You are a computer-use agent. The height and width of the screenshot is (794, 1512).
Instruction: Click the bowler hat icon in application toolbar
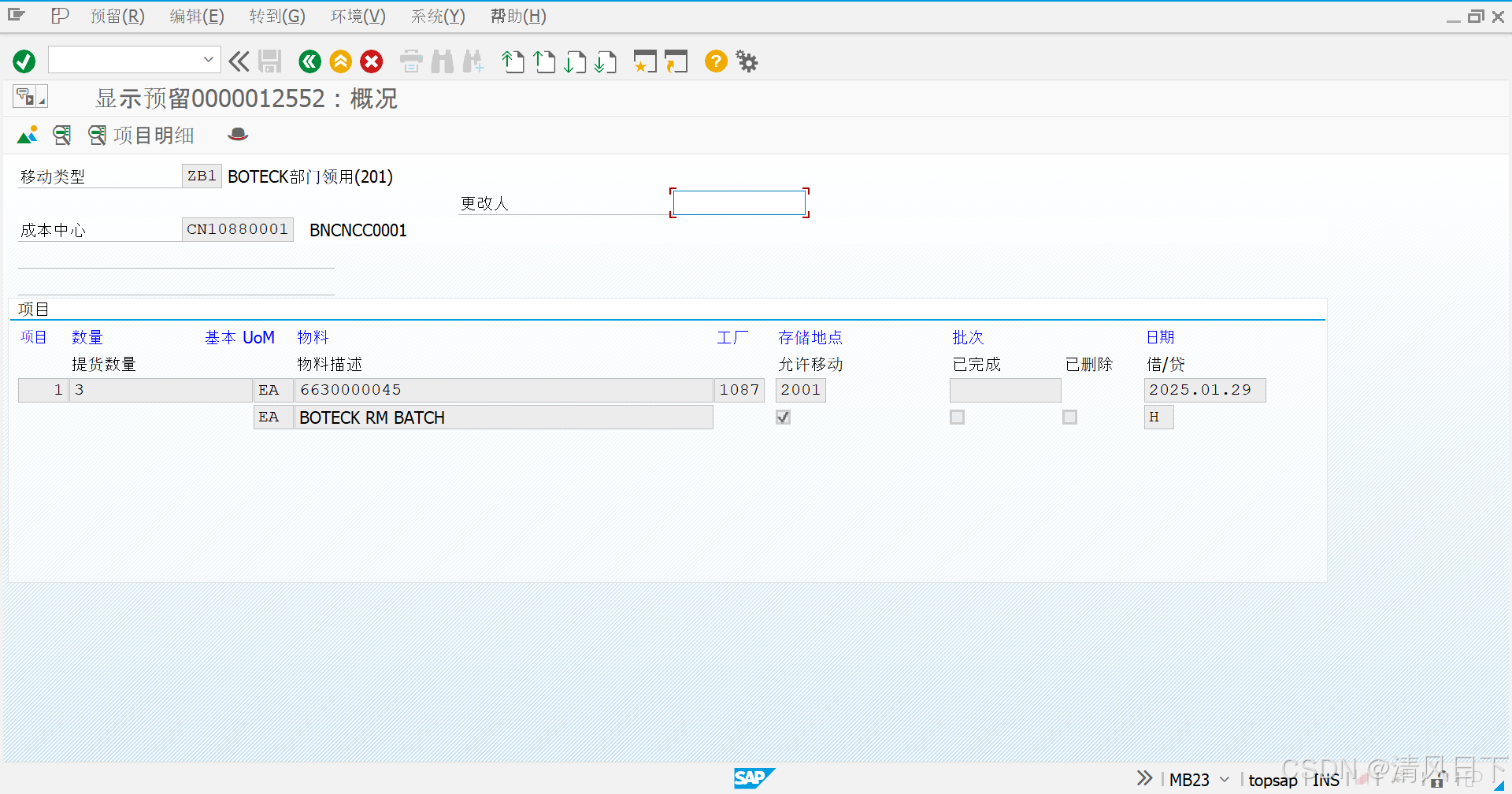click(237, 135)
